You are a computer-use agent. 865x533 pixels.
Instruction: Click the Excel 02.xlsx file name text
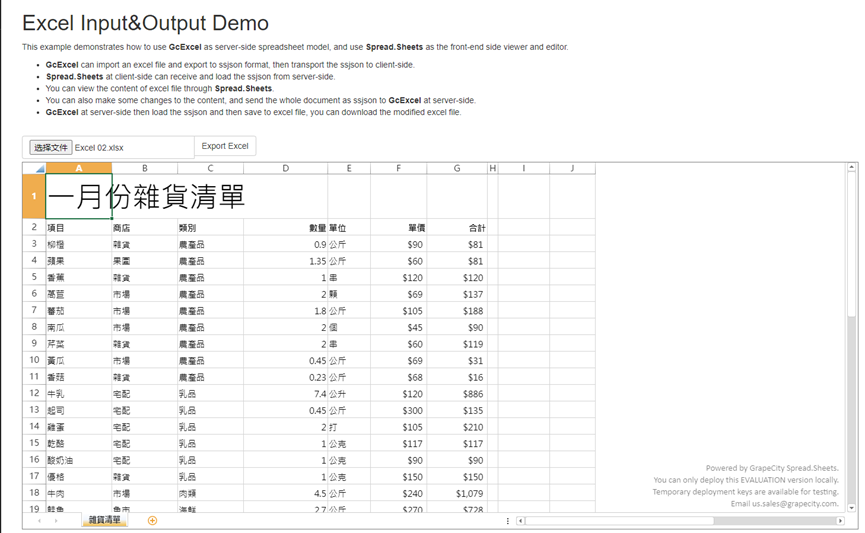99,148
